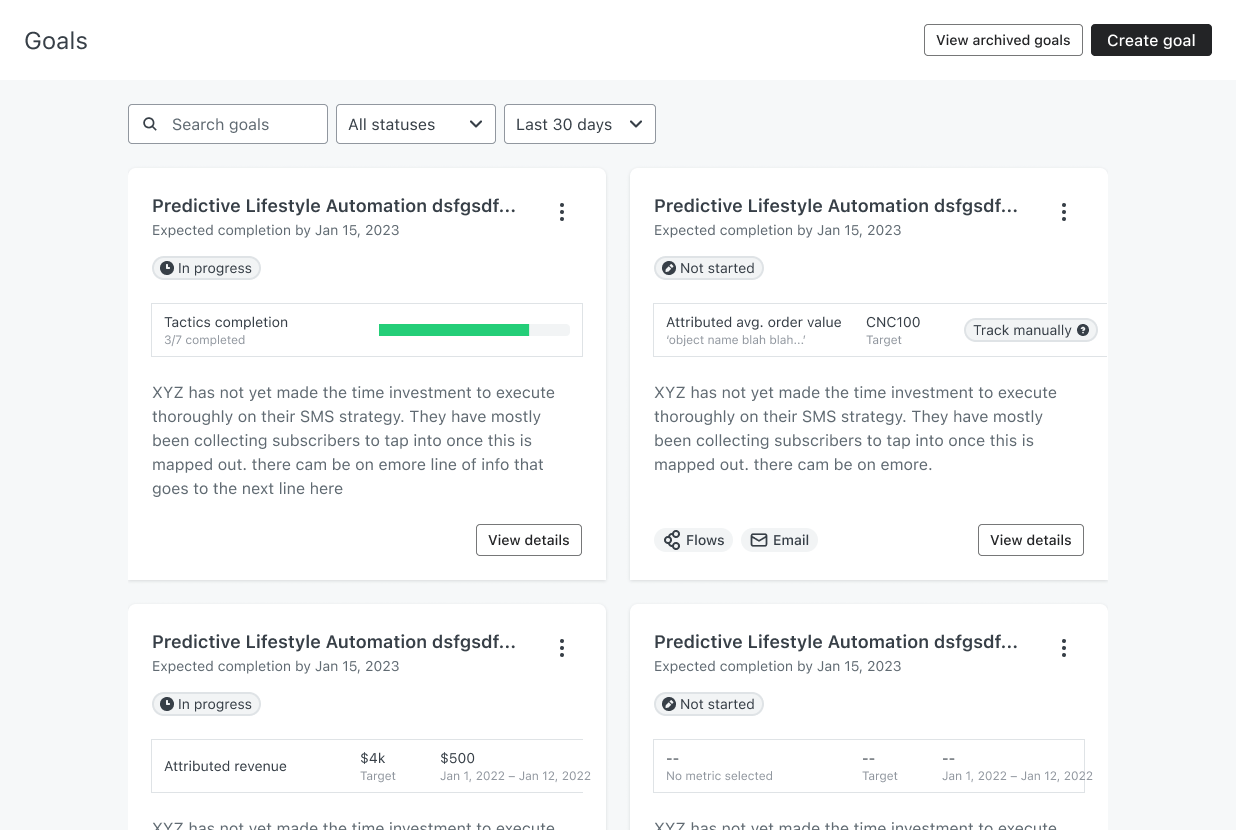Image resolution: width=1236 pixels, height=830 pixels.
Task: View details of the Flows and Email goal card
Action: tap(1031, 540)
